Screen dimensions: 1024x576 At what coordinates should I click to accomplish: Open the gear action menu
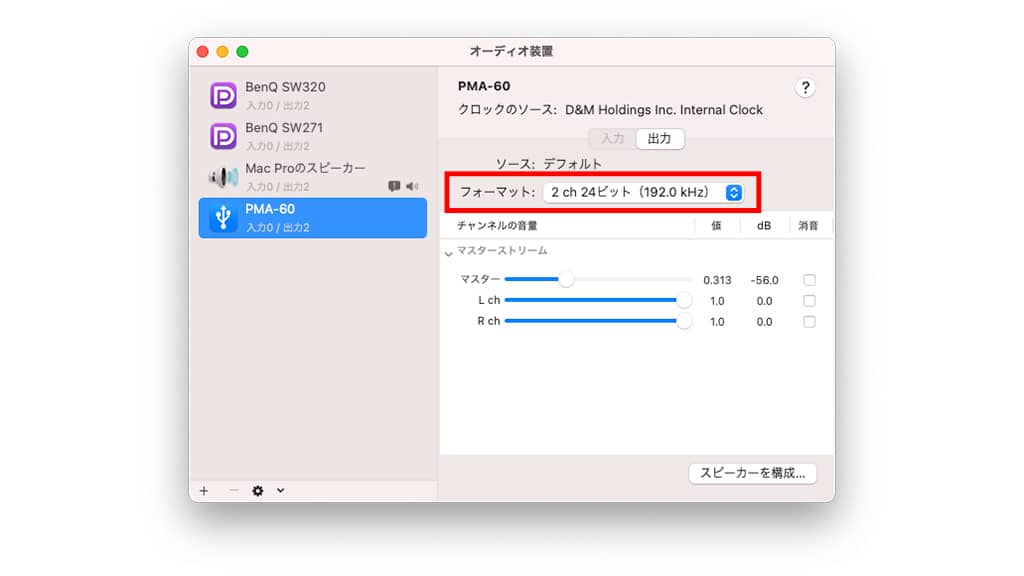click(x=258, y=490)
